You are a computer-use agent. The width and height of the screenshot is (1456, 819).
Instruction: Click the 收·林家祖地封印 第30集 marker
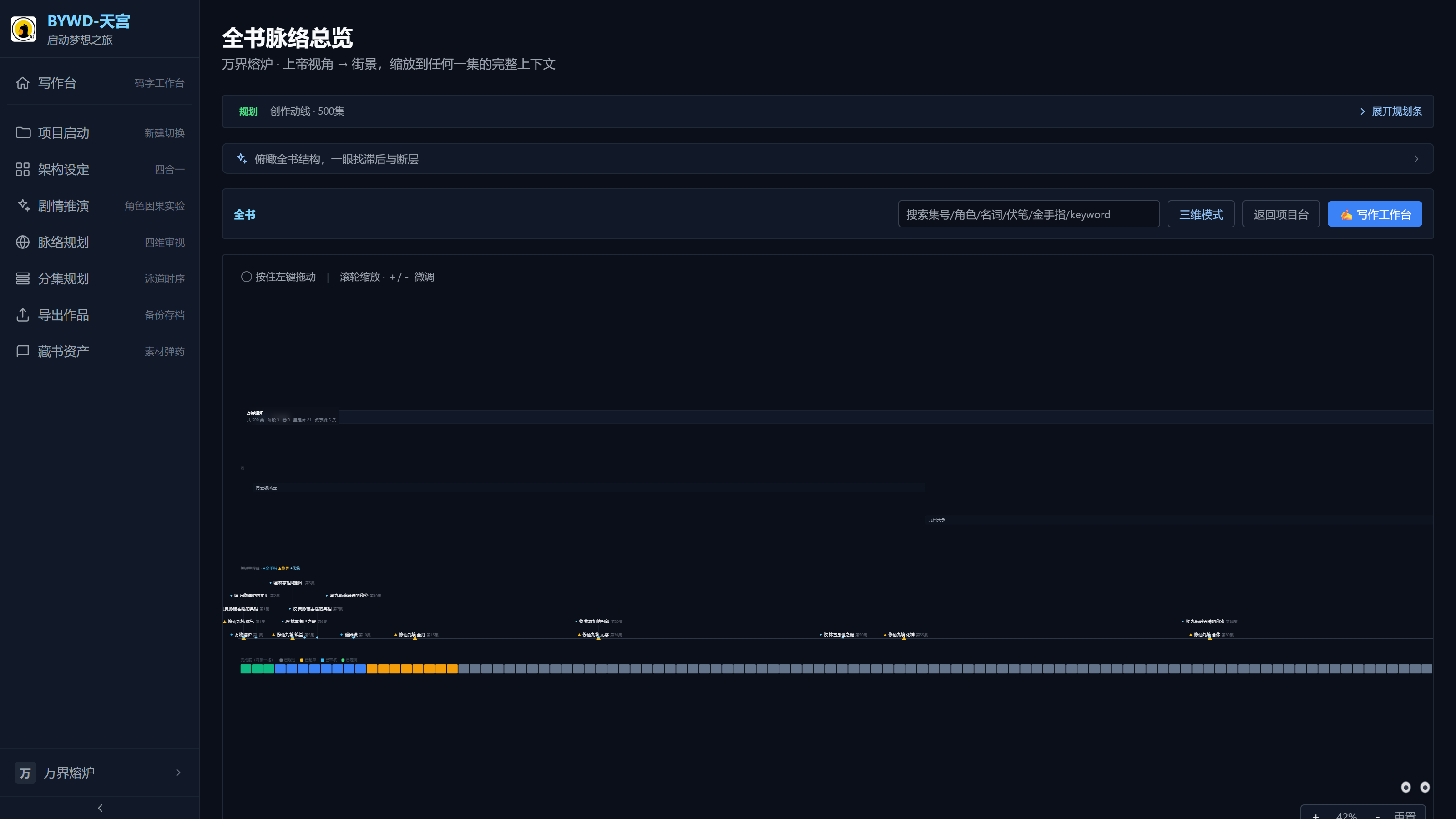599,622
